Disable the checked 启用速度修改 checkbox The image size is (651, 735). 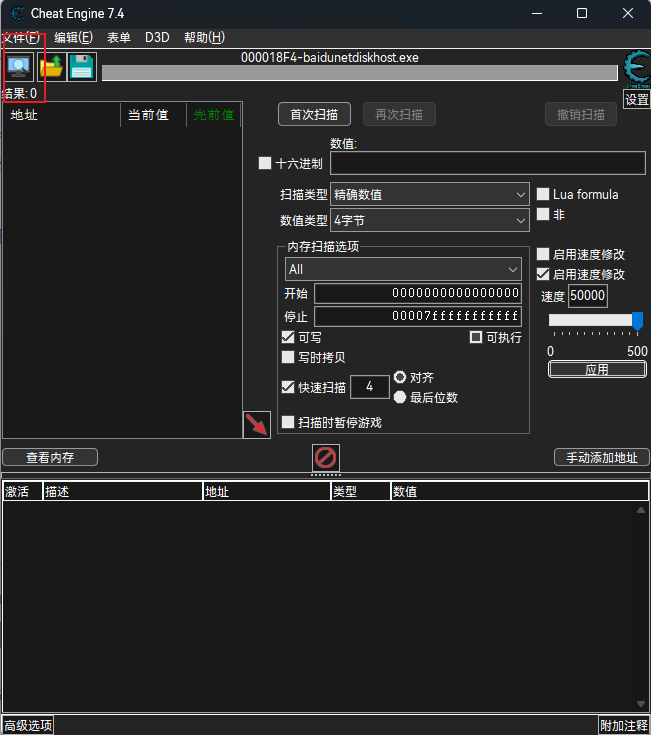pos(543,274)
